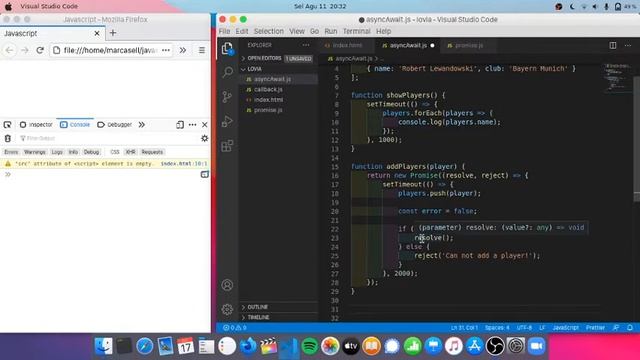Viewport: 640px width, 360px height.
Task: Expand the Timeline section
Action: 278,317
